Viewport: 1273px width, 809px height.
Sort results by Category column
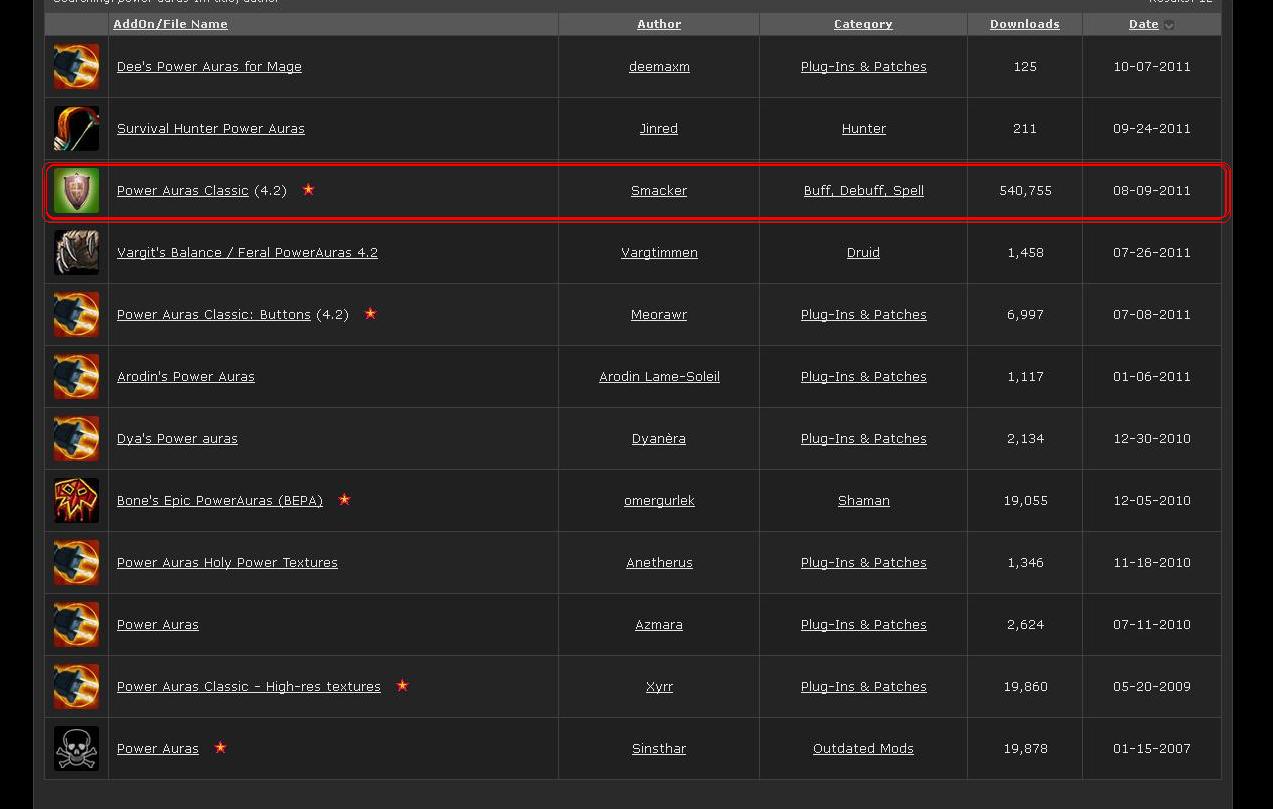863,24
